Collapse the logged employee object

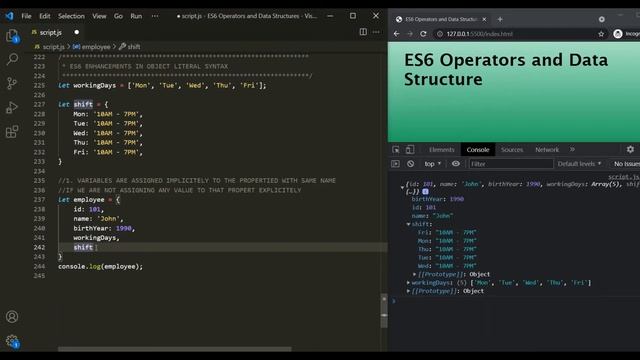click(402, 188)
